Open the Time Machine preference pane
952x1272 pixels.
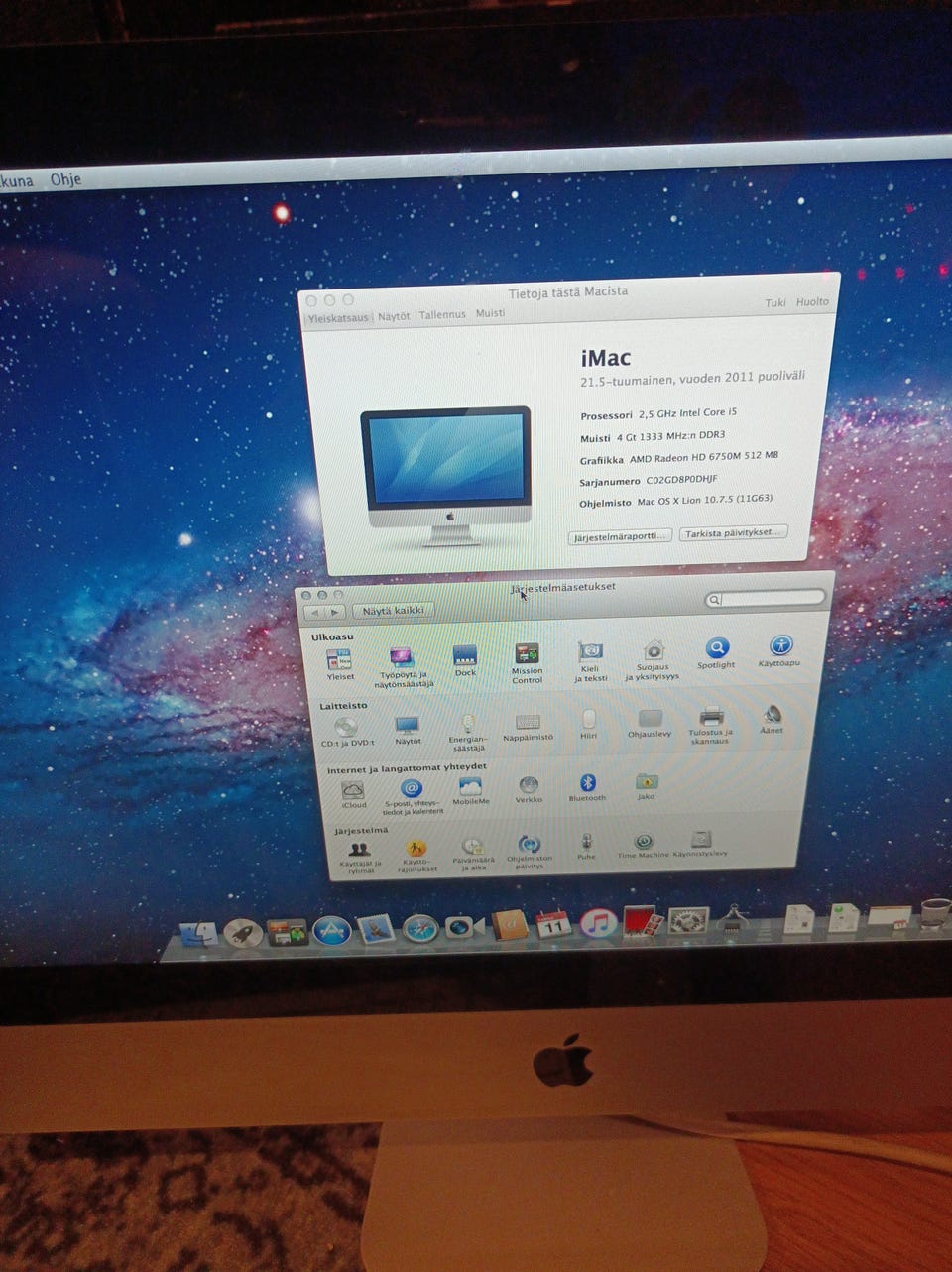coord(644,845)
